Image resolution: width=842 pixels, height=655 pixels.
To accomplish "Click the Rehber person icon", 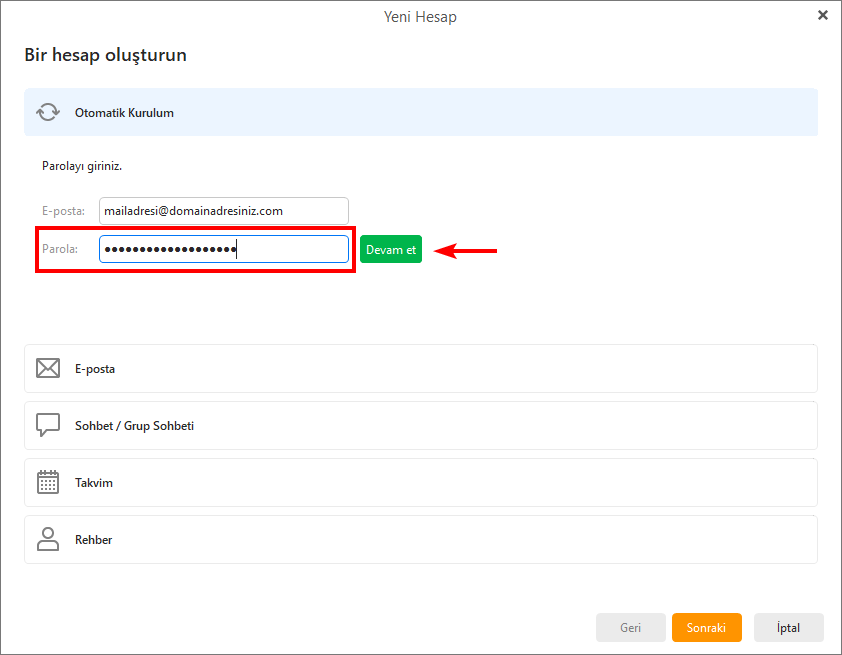I will point(47,540).
